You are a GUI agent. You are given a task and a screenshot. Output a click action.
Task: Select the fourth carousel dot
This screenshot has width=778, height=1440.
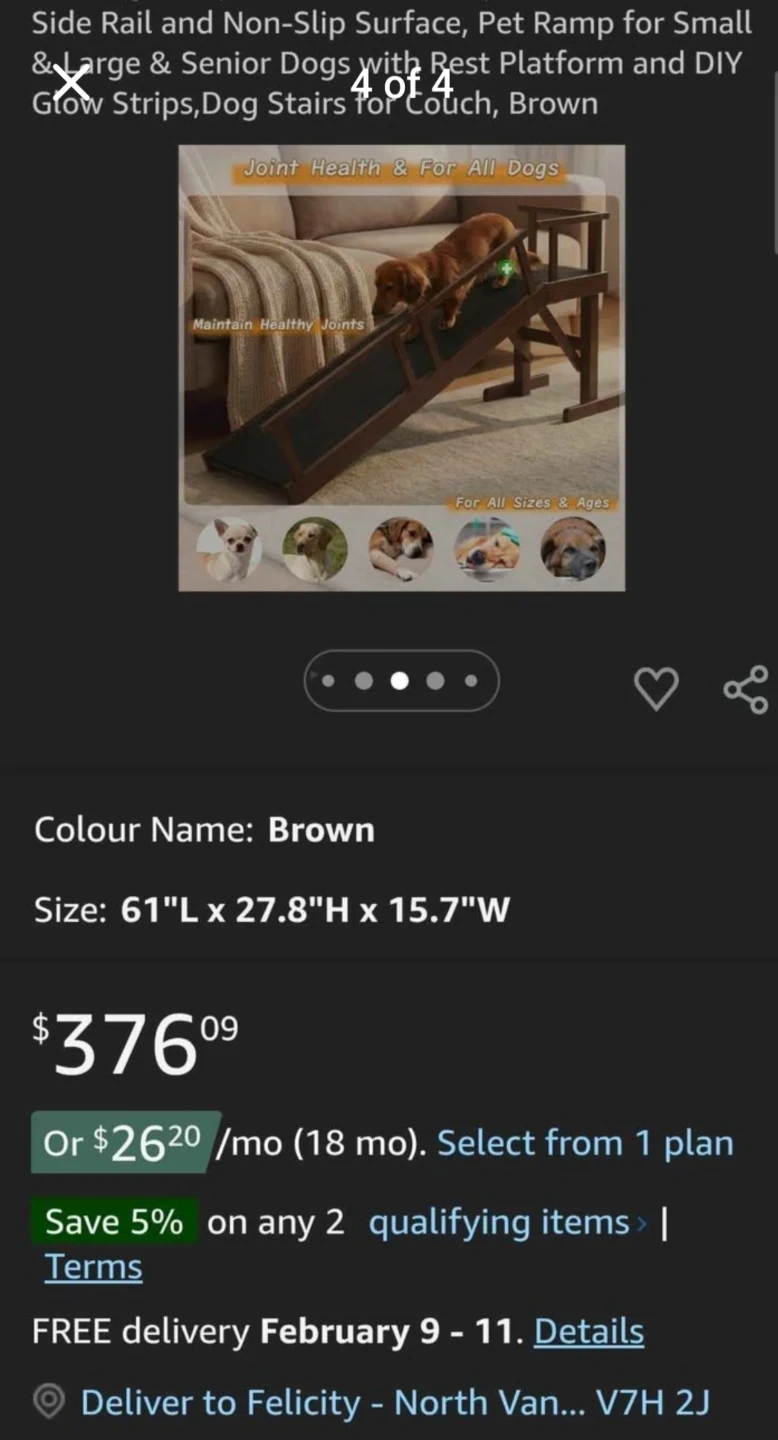click(x=435, y=681)
